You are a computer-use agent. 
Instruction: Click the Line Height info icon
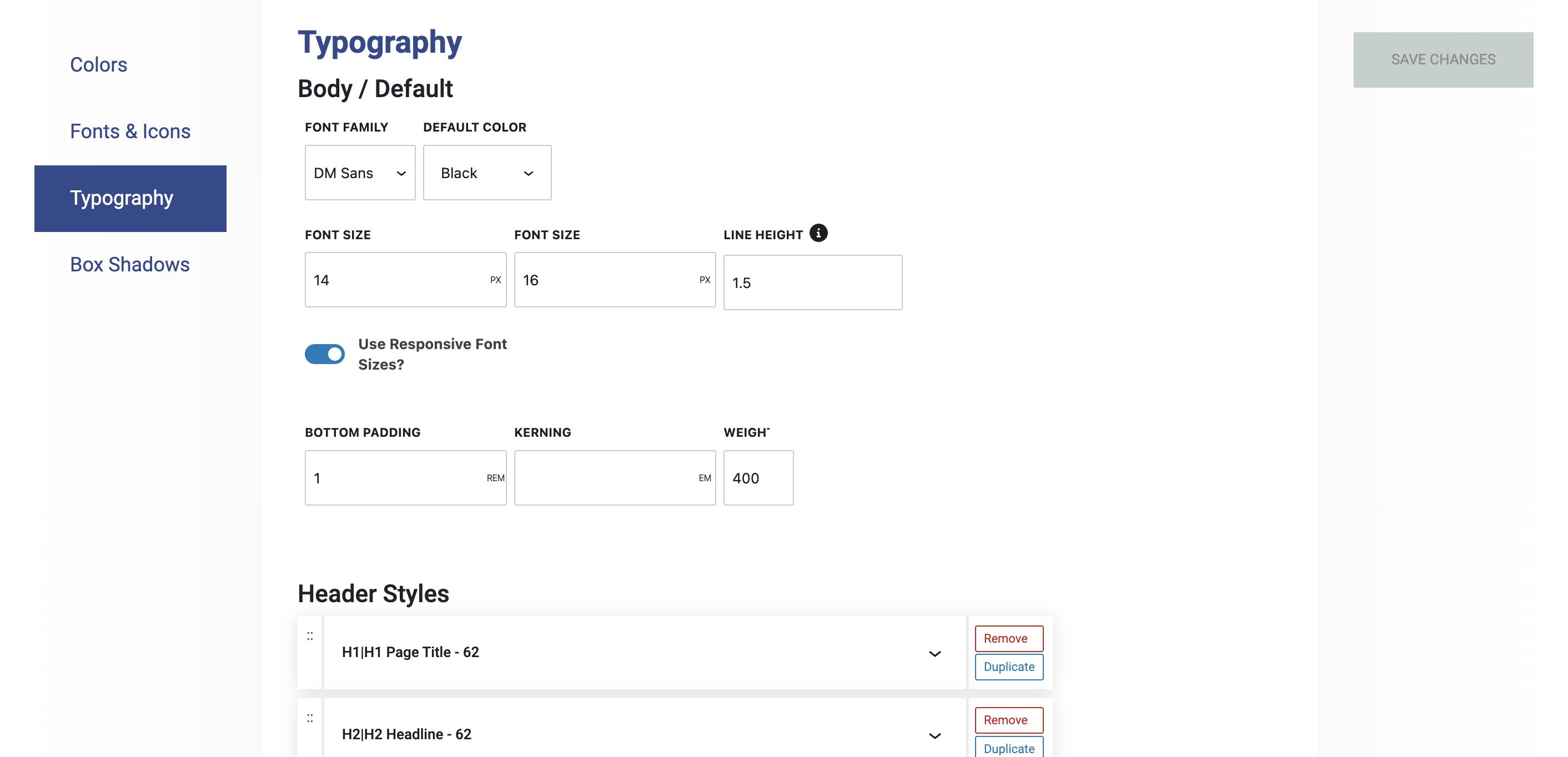(818, 233)
